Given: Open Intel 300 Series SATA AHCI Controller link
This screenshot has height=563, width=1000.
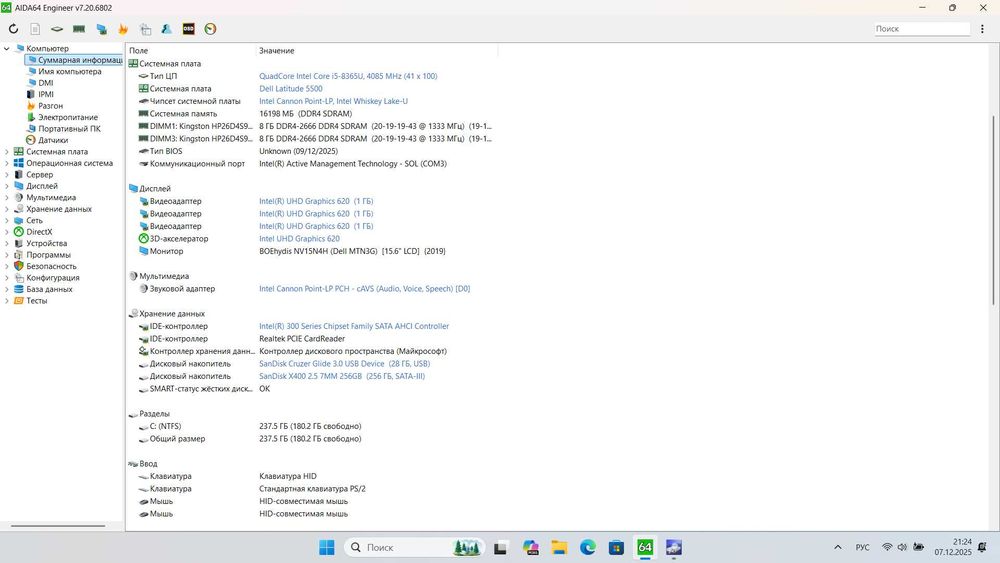Looking at the screenshot, I should tap(354, 326).
